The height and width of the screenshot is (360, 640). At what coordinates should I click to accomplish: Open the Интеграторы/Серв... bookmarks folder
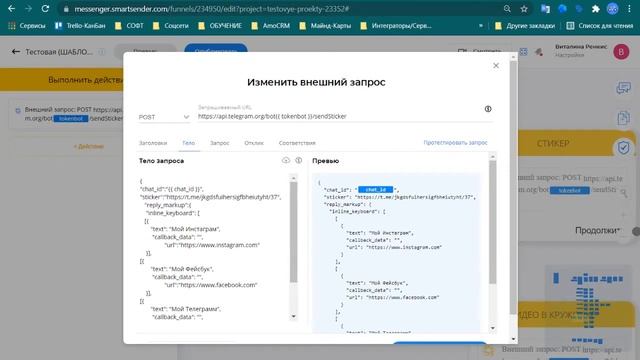(x=396, y=26)
